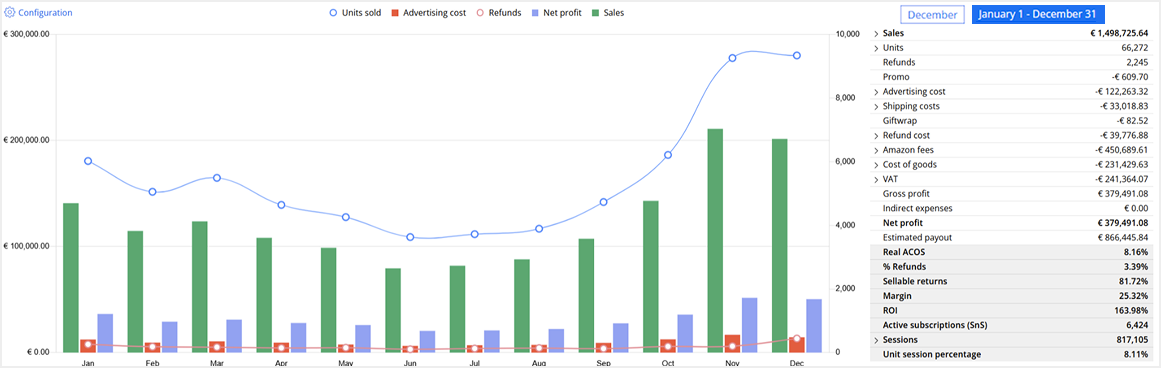The height and width of the screenshot is (368, 1161).
Task: Expand the Cost of goods row chevron
Action: click(877, 164)
